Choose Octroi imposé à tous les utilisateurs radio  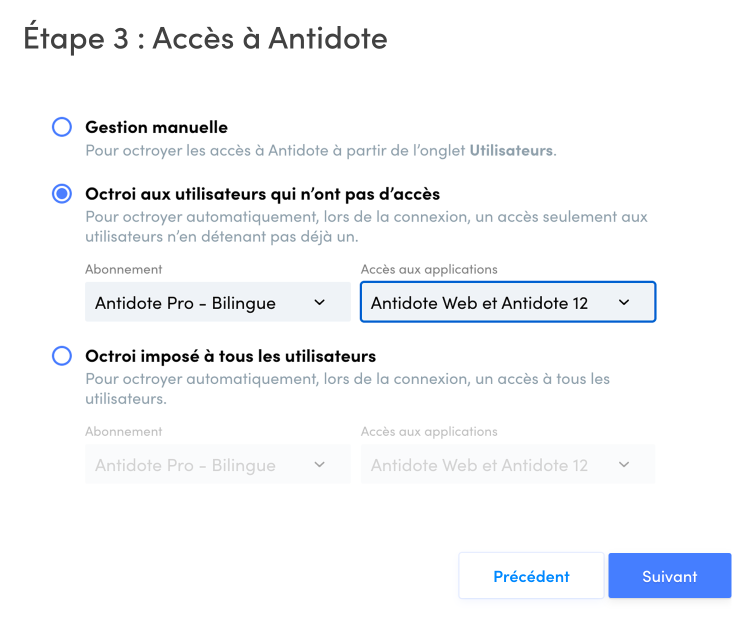pos(62,356)
